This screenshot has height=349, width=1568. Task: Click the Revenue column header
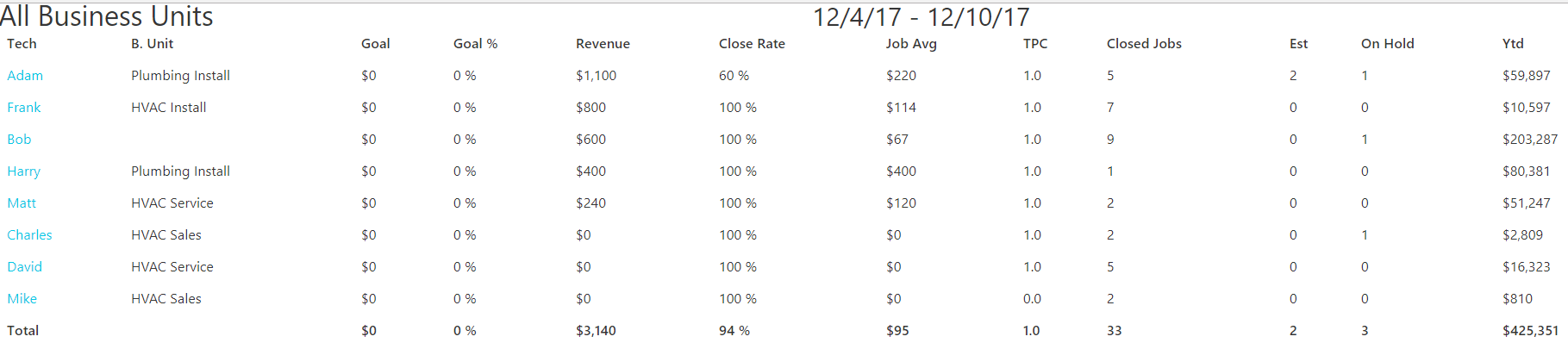pos(603,44)
